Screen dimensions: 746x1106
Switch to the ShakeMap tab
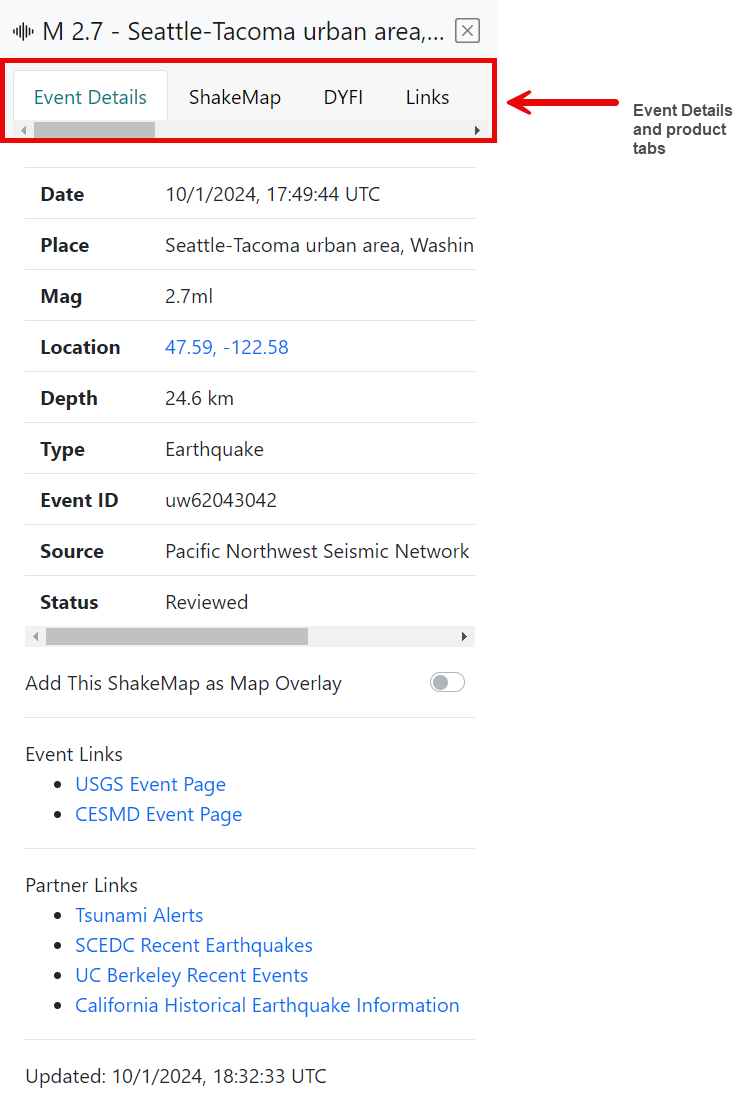[234, 97]
